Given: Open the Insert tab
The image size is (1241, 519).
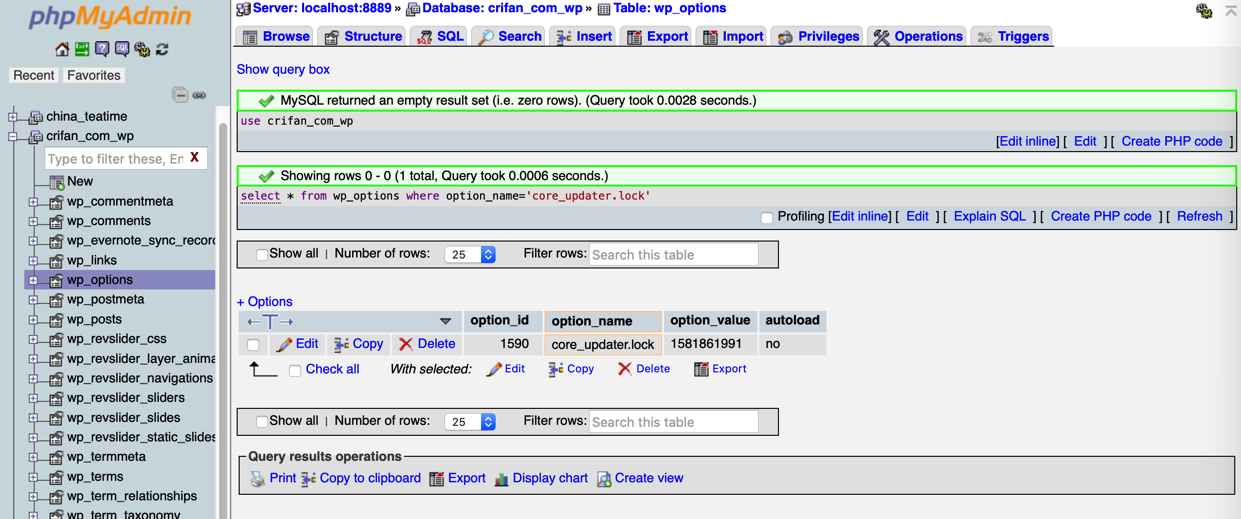Looking at the screenshot, I should pos(584,36).
